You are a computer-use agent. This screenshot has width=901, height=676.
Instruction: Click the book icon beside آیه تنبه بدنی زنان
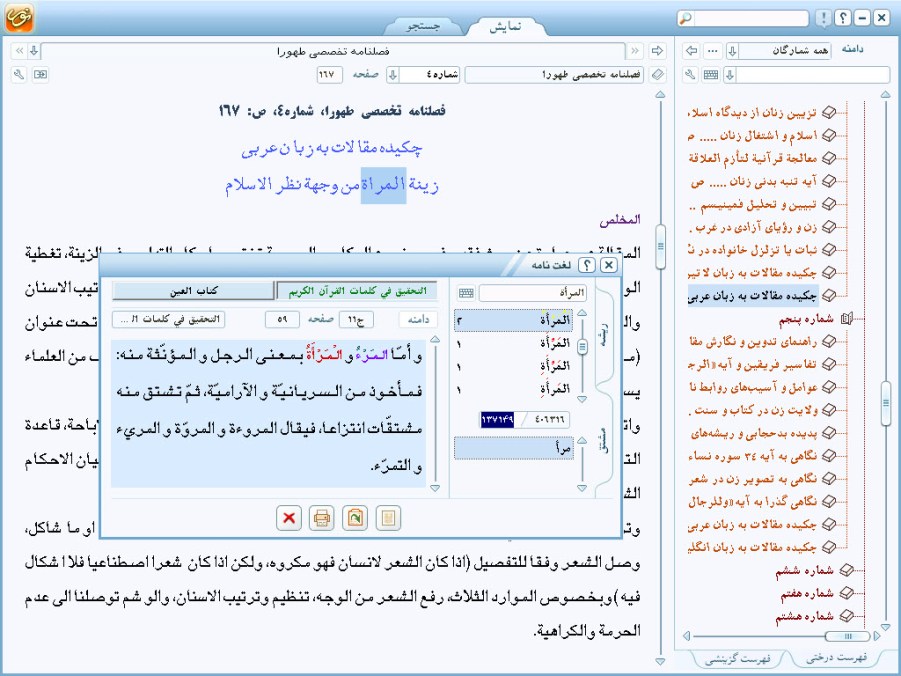tap(829, 182)
